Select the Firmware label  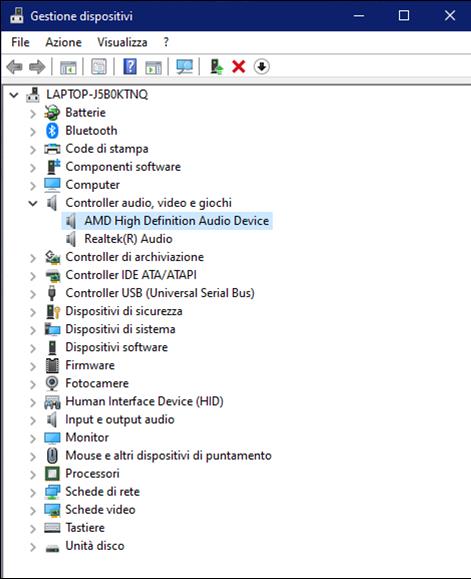click(x=90, y=365)
